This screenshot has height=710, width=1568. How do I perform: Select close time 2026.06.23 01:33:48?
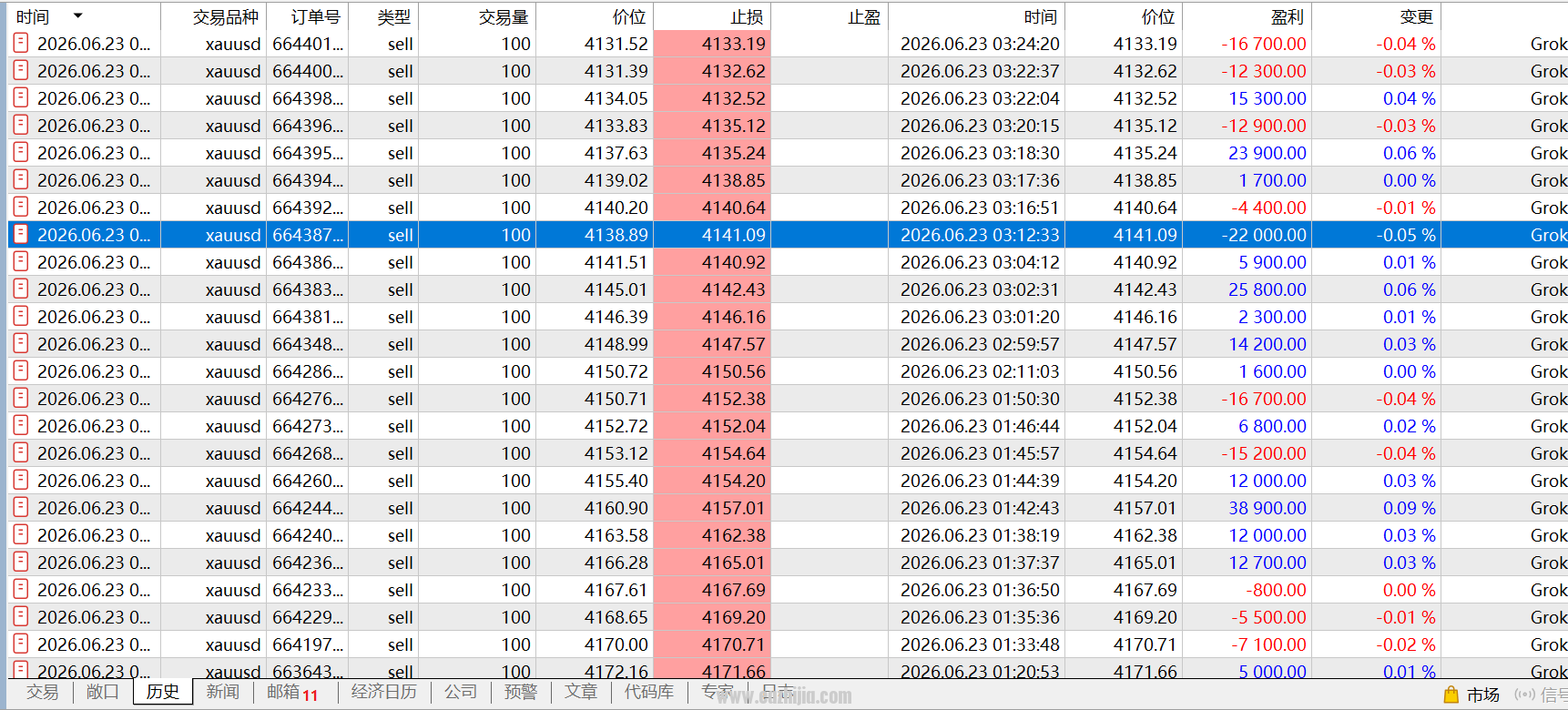(x=980, y=644)
